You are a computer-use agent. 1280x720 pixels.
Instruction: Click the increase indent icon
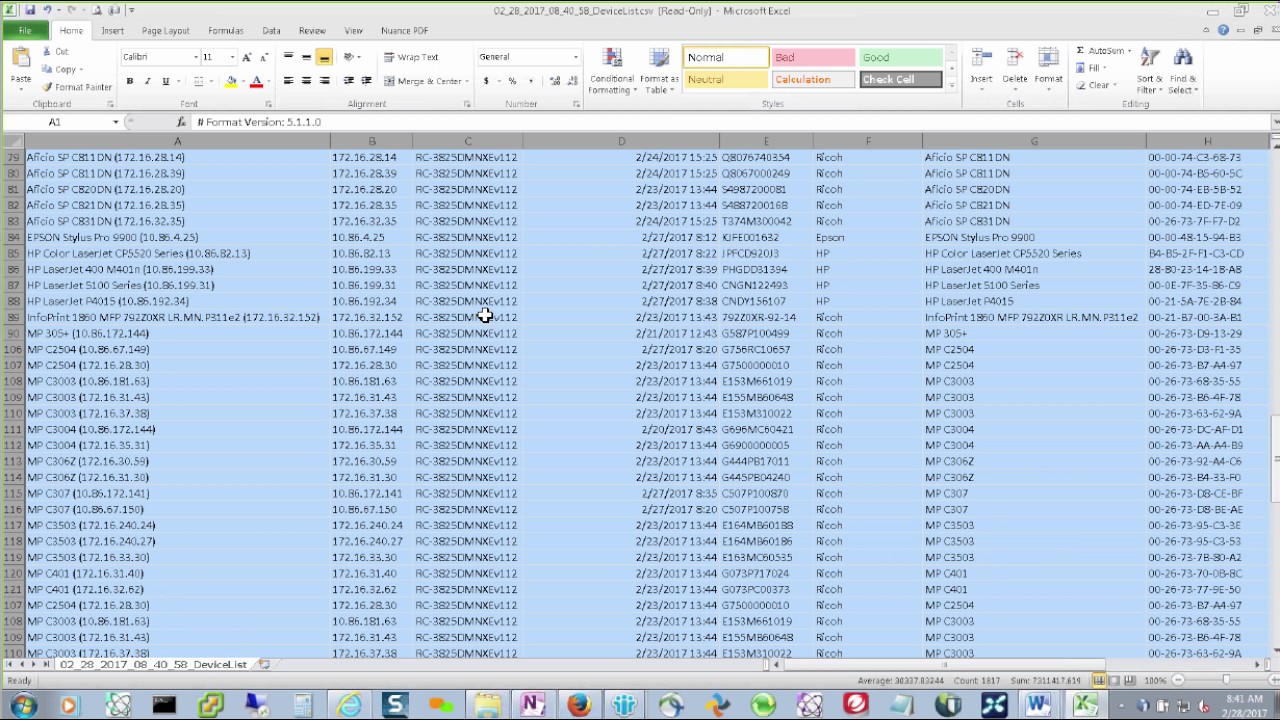point(366,81)
